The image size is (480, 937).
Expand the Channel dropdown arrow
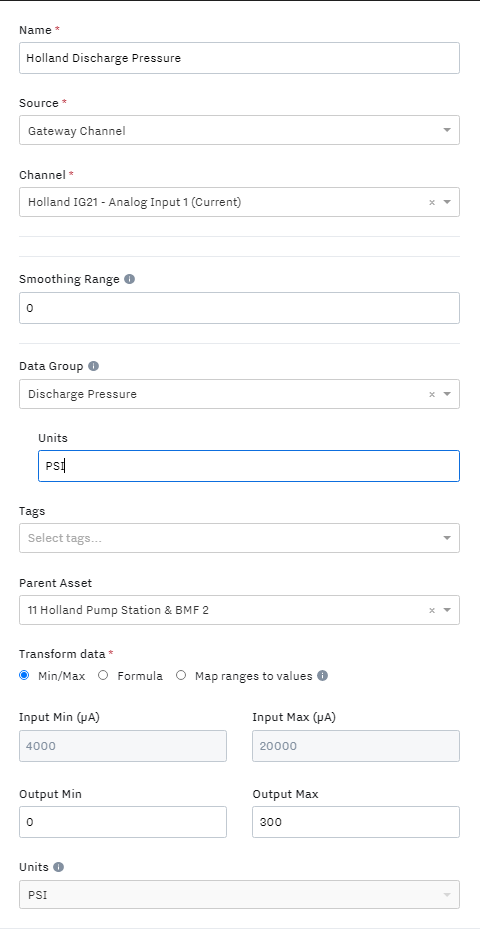447,202
